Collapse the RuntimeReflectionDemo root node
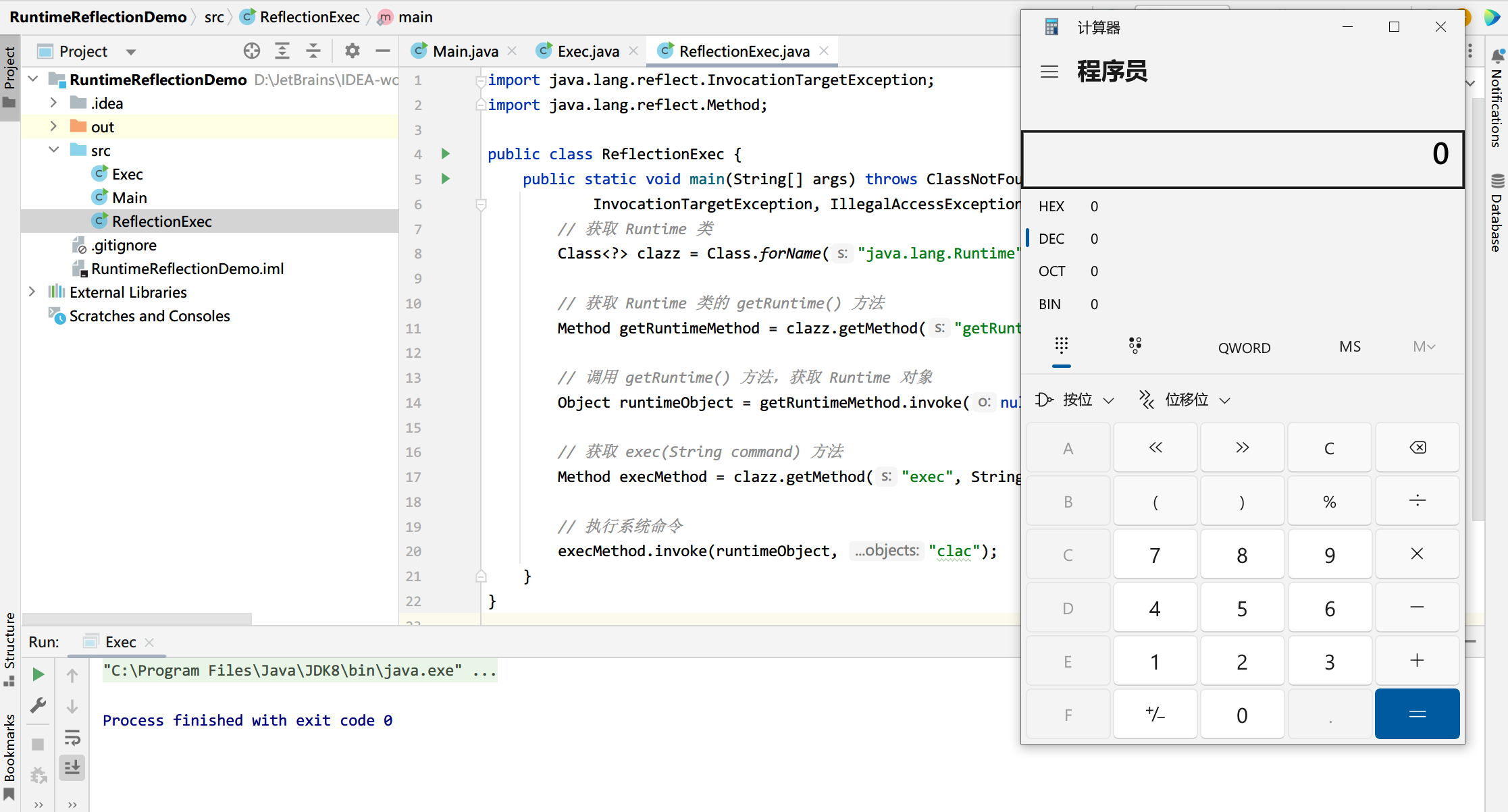Viewport: 1508px width, 812px height. click(33, 79)
